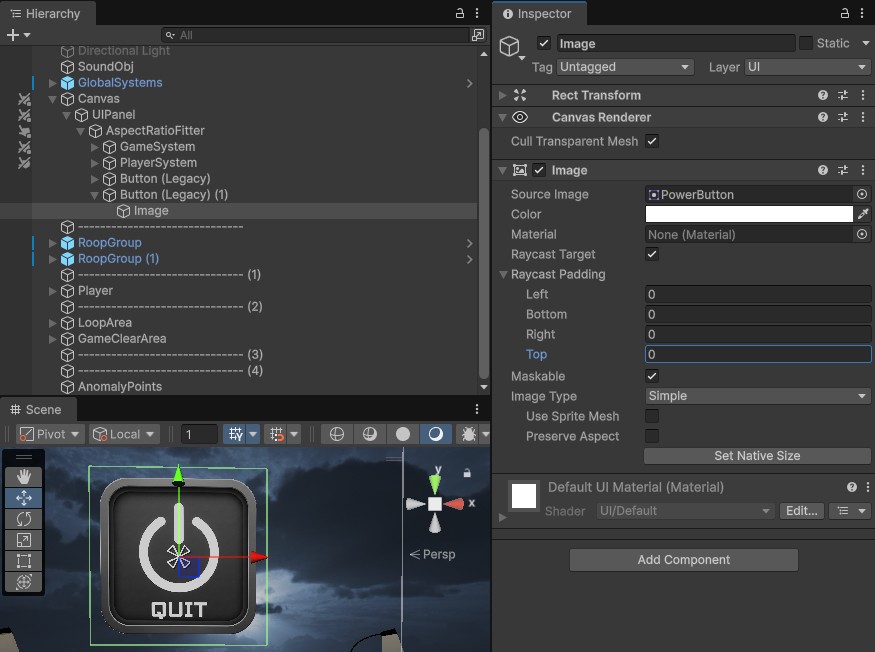Viewport: 875px width, 652px height.
Task: Select the Scale tool in Scene toolbar
Action: tap(24, 540)
